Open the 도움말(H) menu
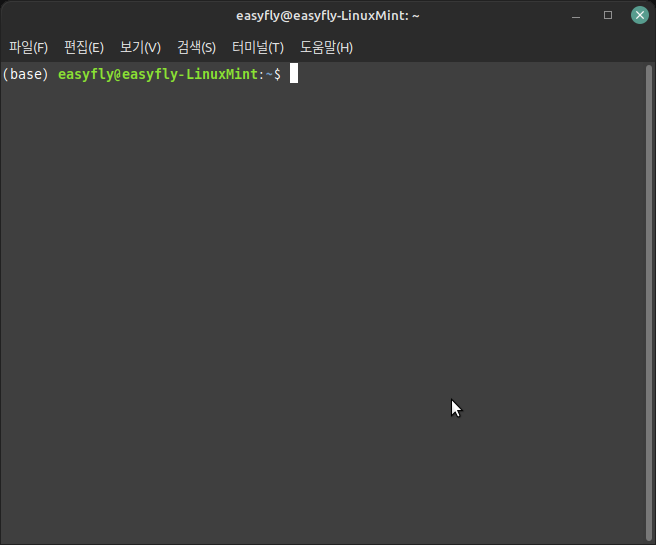The image size is (656, 545). [326, 47]
